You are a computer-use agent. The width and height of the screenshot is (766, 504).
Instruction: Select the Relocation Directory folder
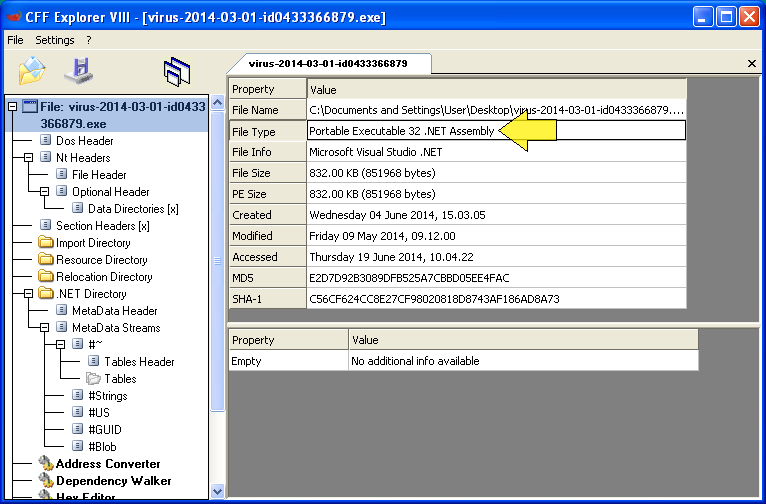(x=104, y=277)
